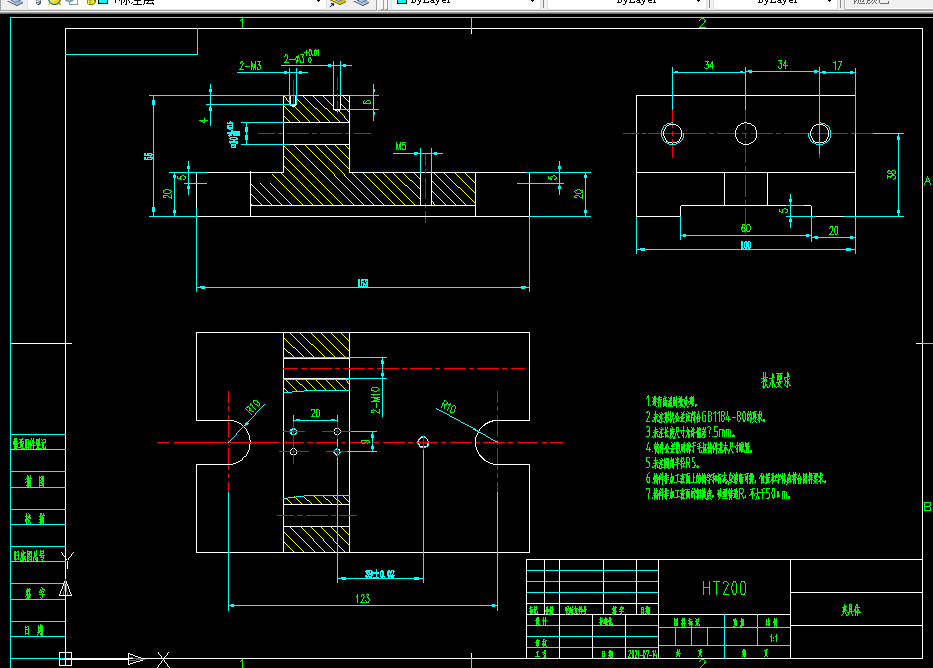933x668 pixels.
Task: Click the part name text right of HT200
Action: pyautogui.click(x=851, y=610)
